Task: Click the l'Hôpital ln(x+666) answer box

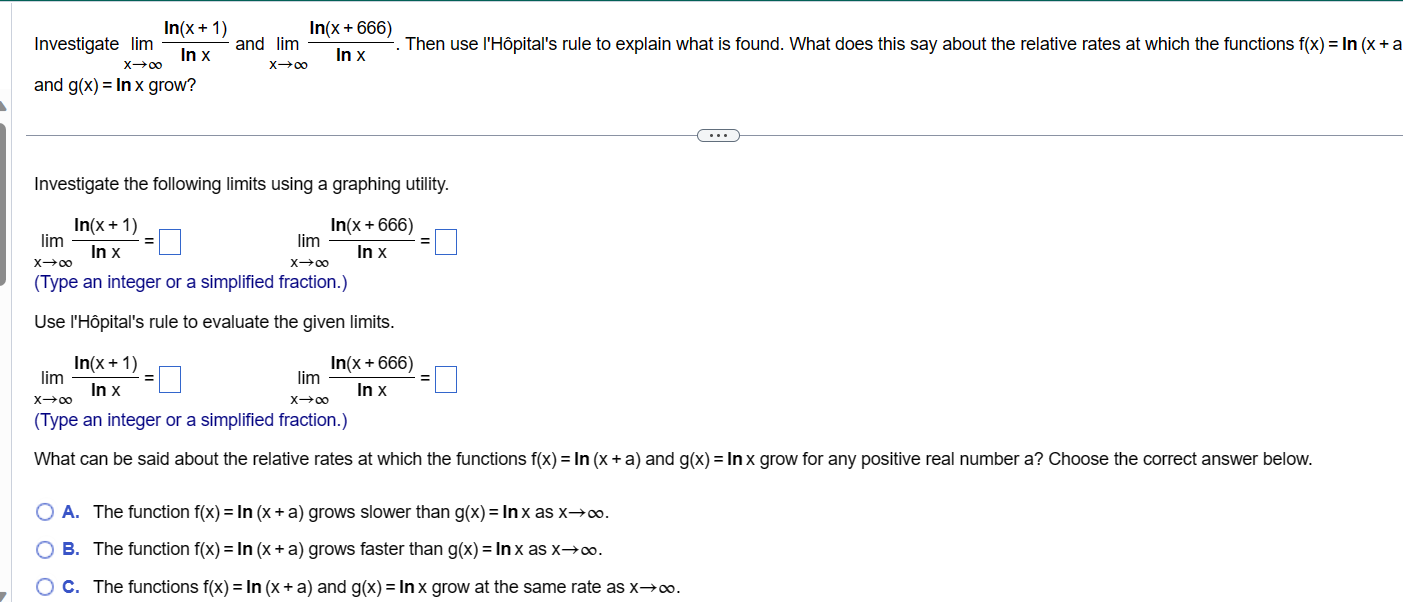Action: click(x=446, y=379)
